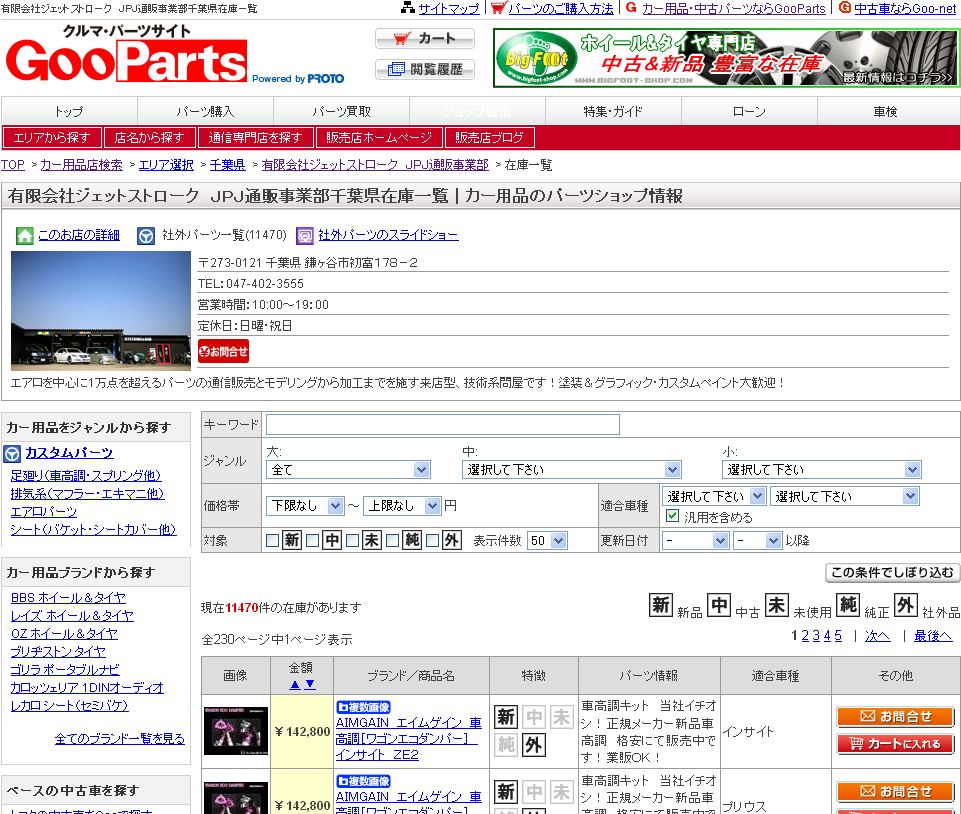Select エリアから探す in the red submenu
The height and width of the screenshot is (814, 961).
[x=52, y=138]
